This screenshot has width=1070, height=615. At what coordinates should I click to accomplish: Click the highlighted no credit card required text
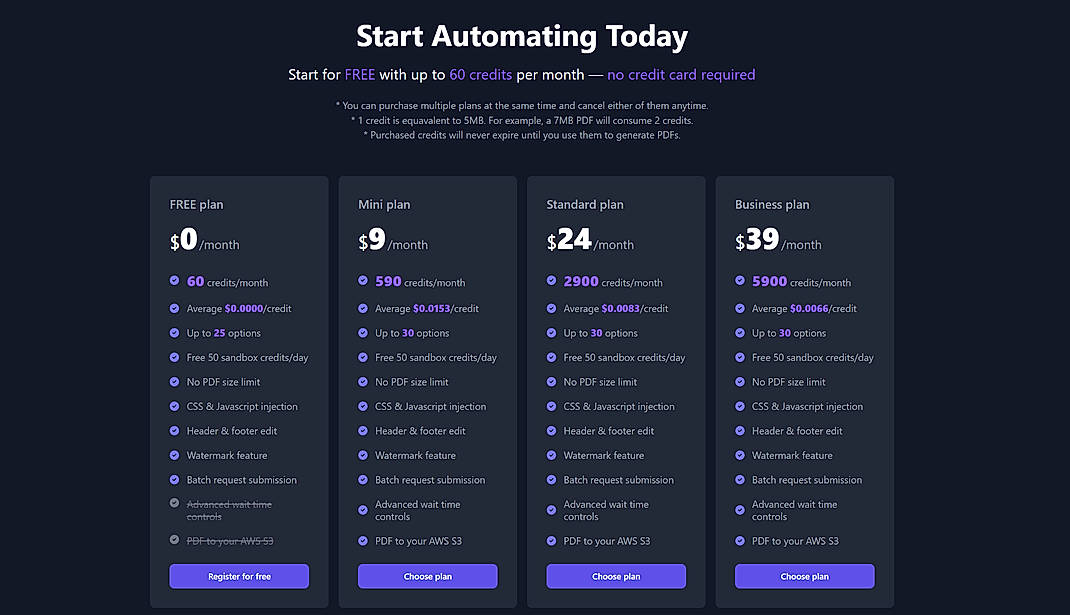point(681,74)
